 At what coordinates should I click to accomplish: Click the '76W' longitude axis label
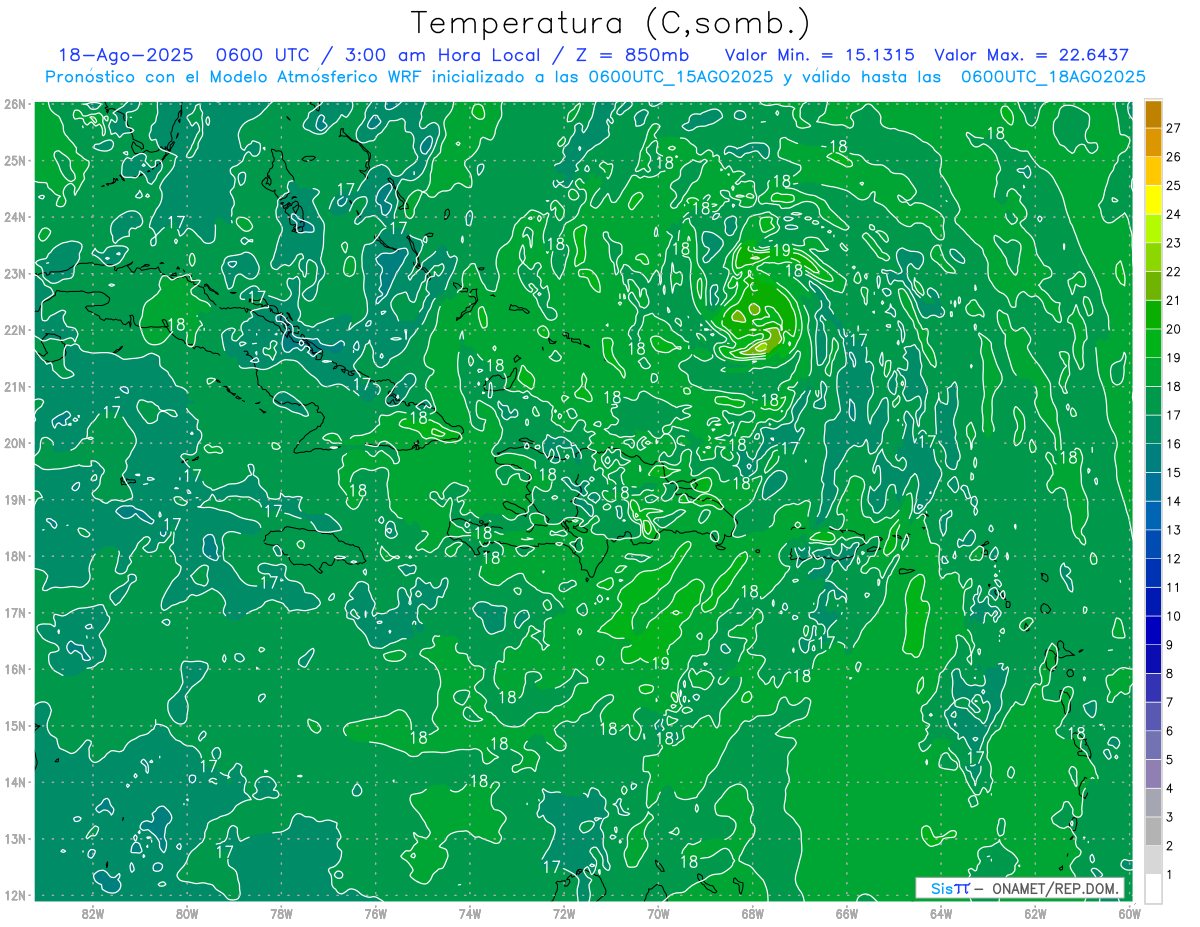(x=376, y=913)
